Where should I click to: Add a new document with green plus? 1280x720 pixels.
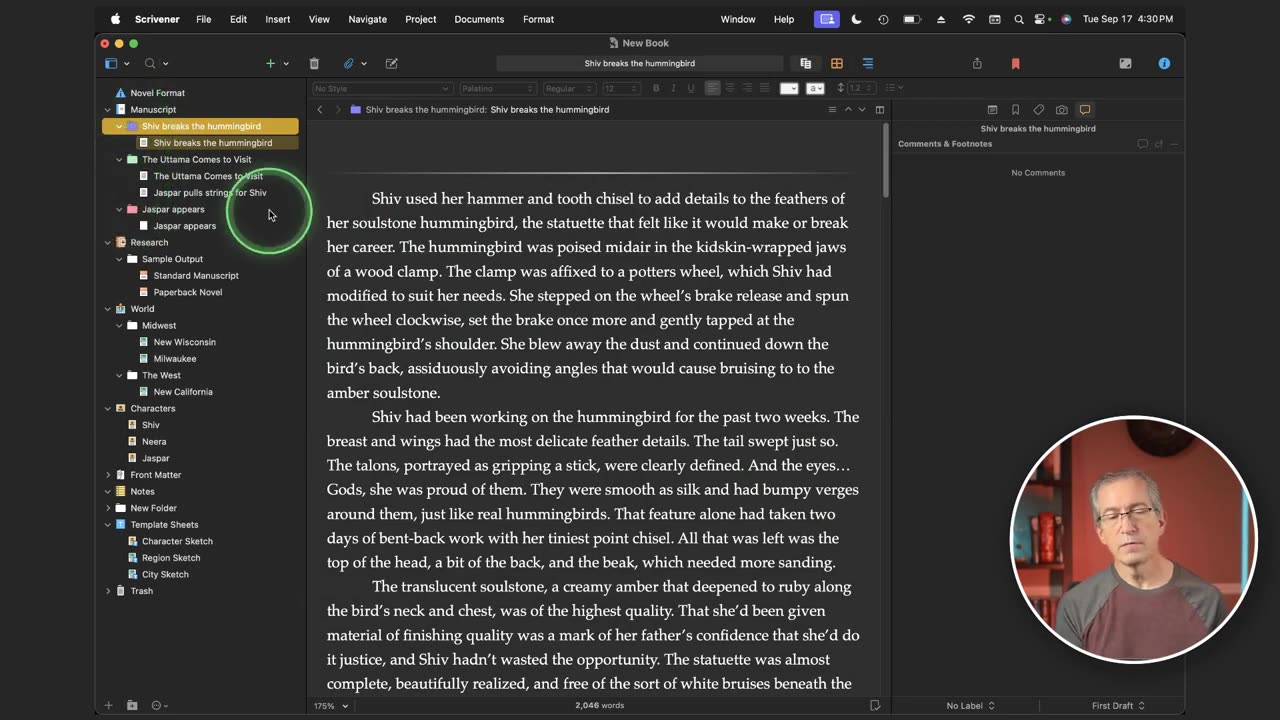pos(270,63)
